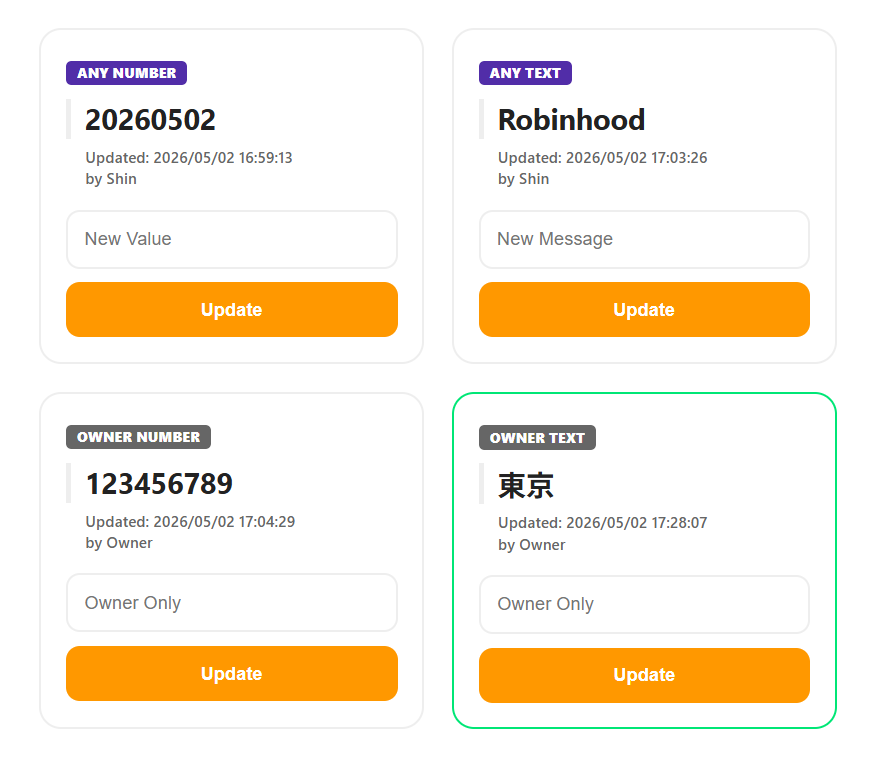Viewport: 878px width, 757px height.
Task: Focus the Owner Only field under Owner Text
Action: point(644,604)
